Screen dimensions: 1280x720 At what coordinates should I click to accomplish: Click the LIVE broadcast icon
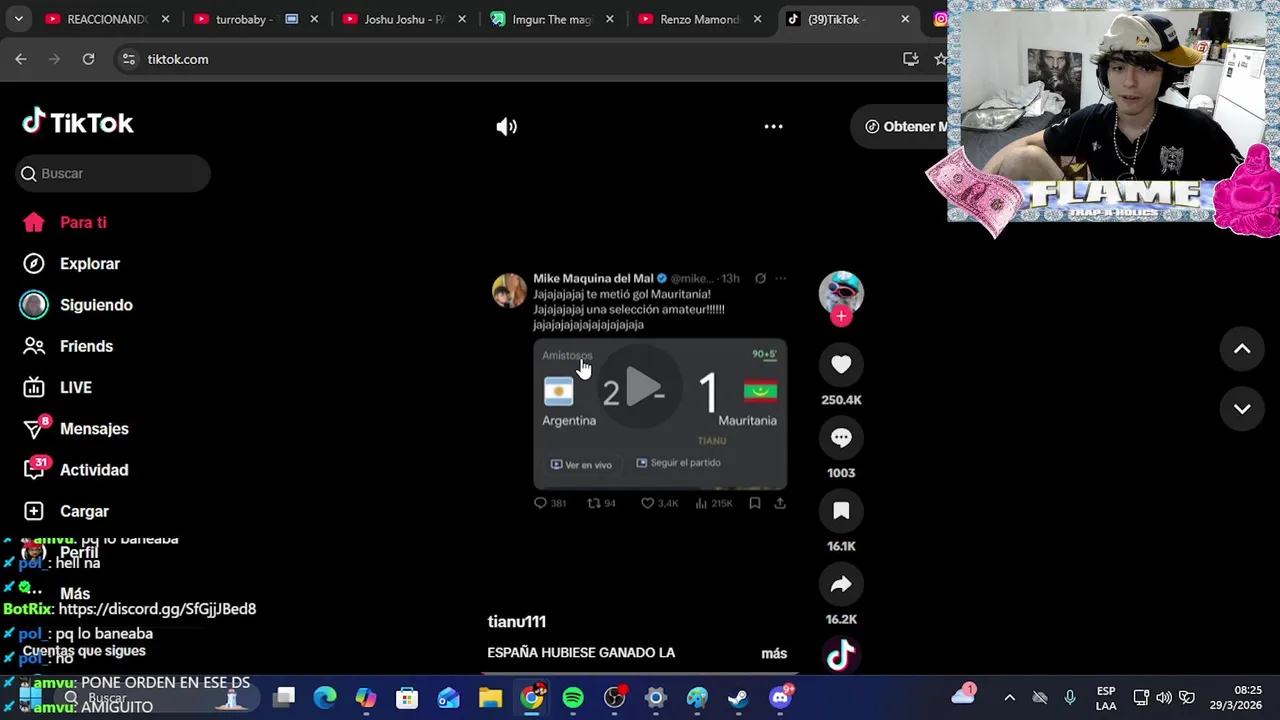pos(34,387)
